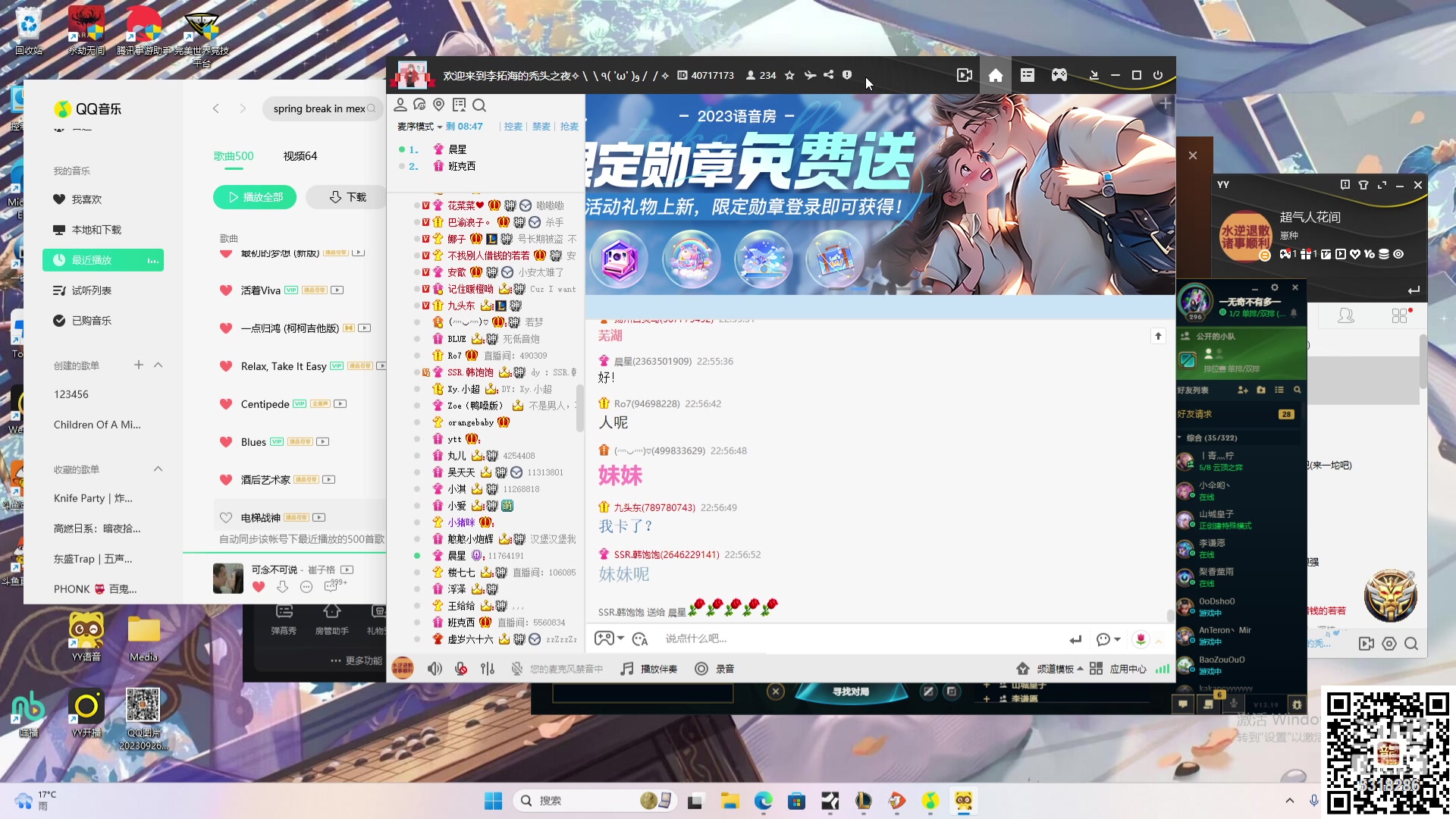This screenshot has height=819, width=1456.
Task: Open the 麦序模式 dropdown
Action: [420, 127]
